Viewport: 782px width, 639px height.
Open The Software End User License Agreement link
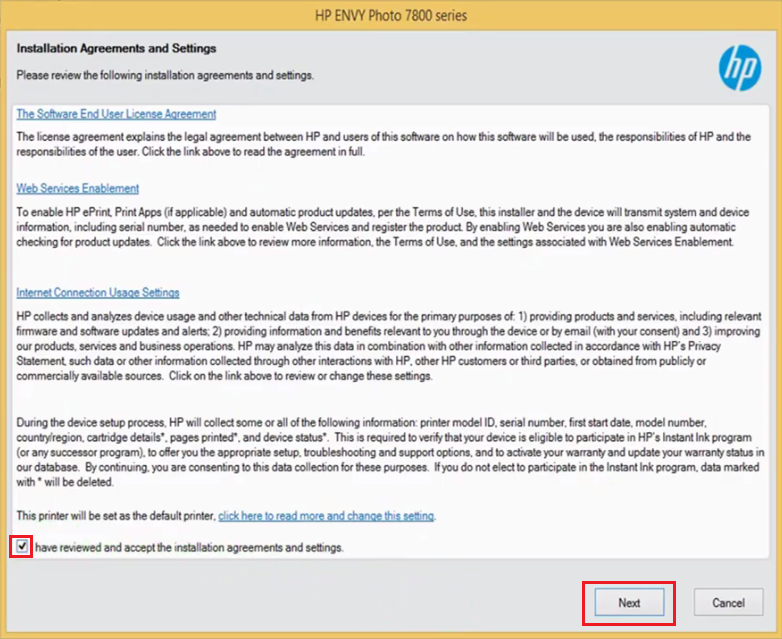click(x=116, y=114)
